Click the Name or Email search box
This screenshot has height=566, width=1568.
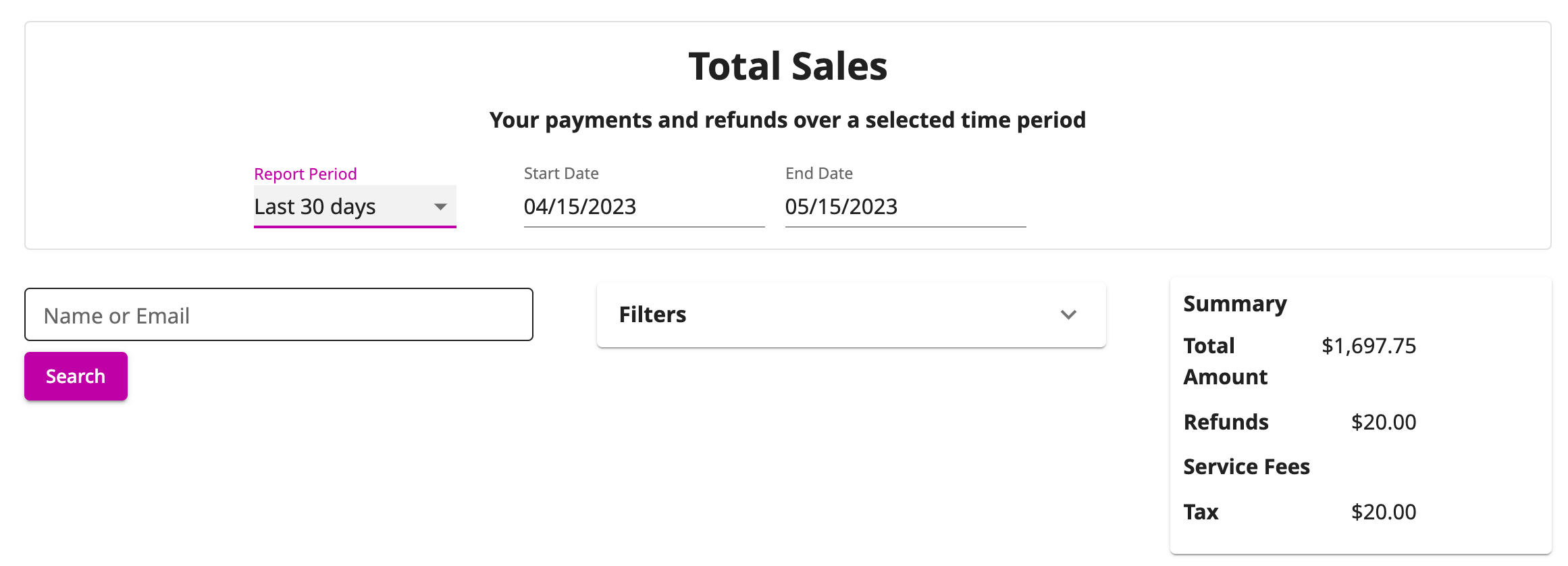pos(278,314)
